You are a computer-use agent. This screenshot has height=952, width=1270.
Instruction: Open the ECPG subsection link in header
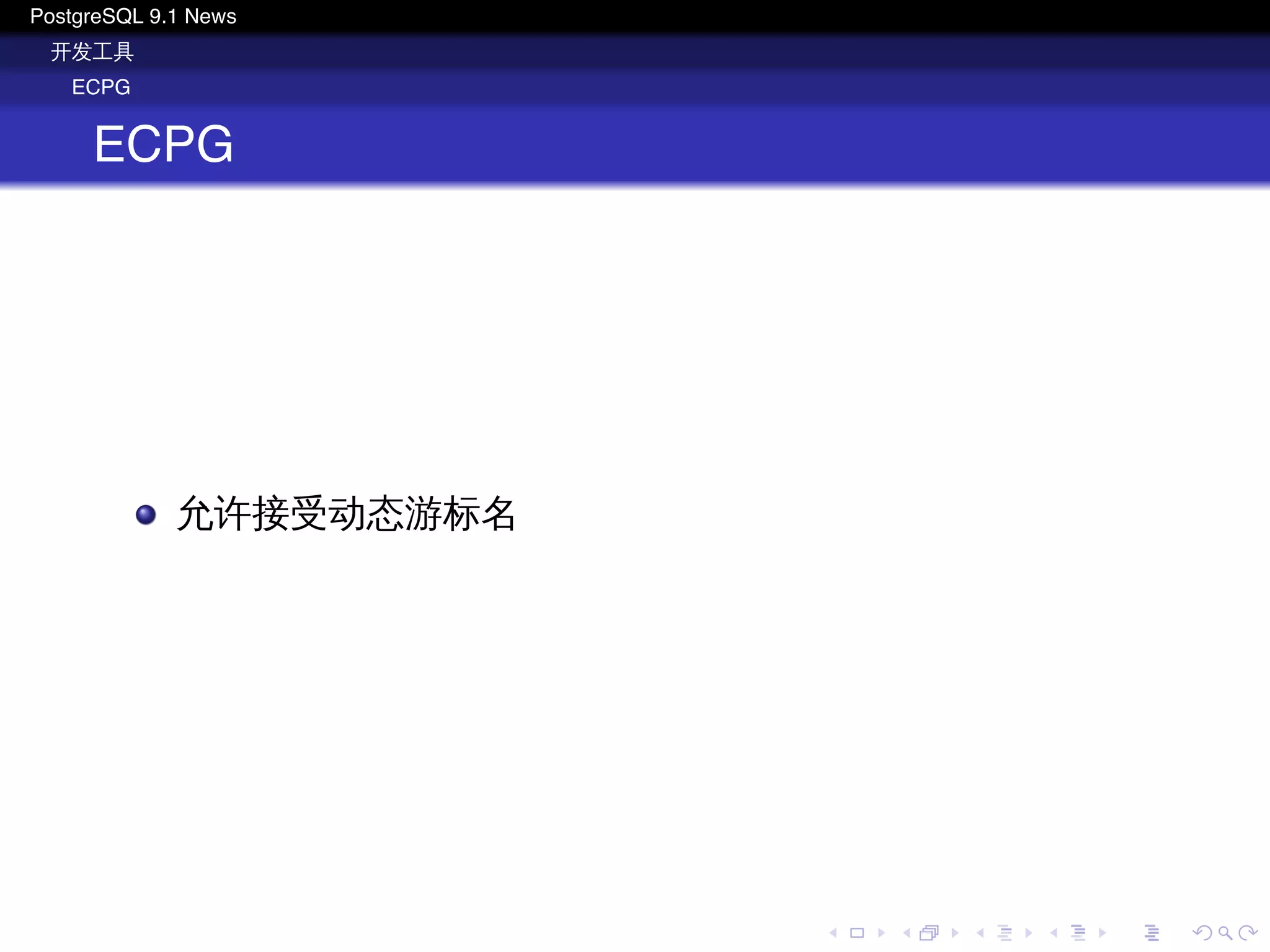pos(101,87)
